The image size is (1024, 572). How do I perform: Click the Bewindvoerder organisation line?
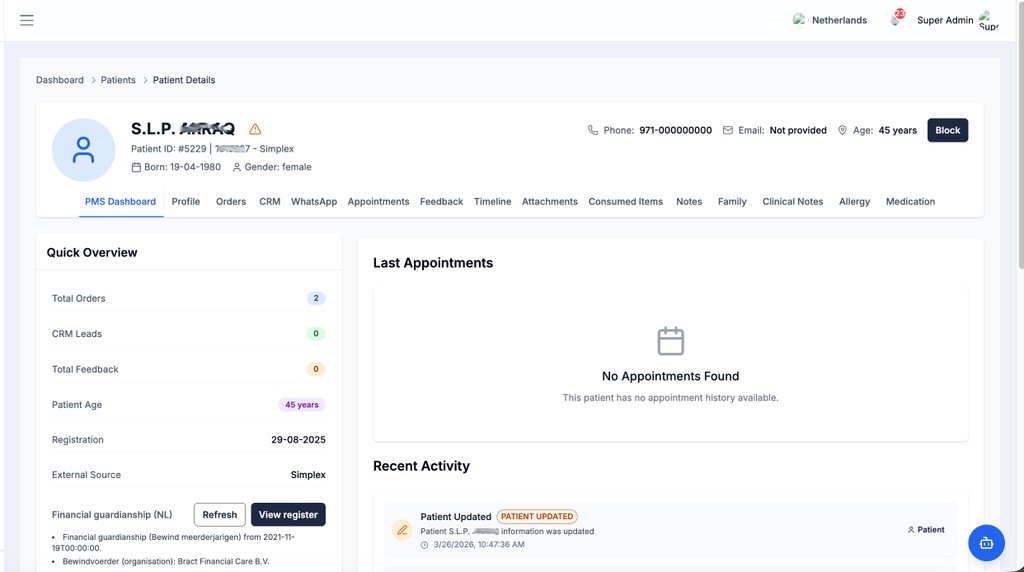point(166,561)
